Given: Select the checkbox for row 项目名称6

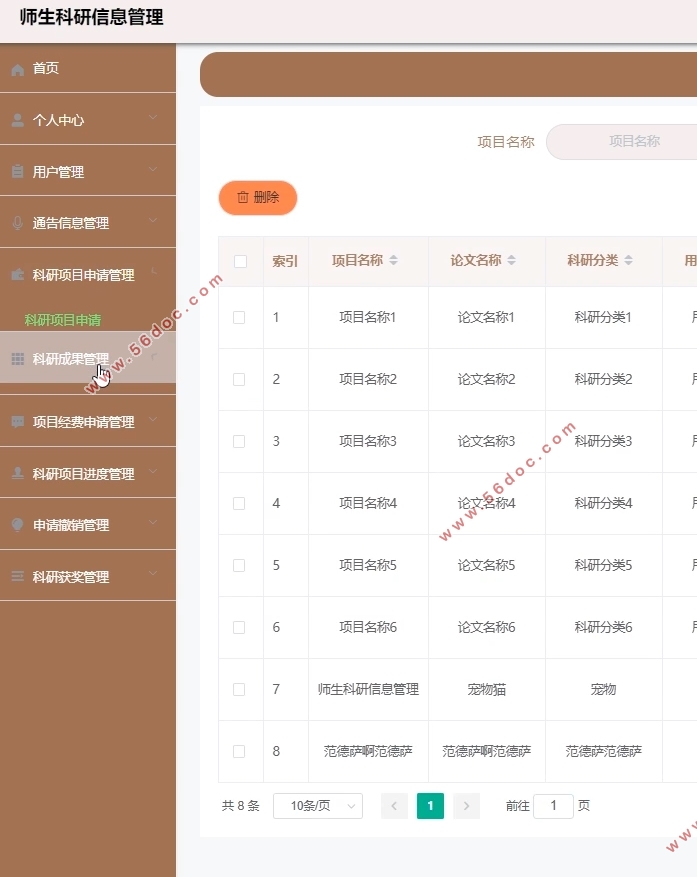Looking at the screenshot, I should click(239, 628).
